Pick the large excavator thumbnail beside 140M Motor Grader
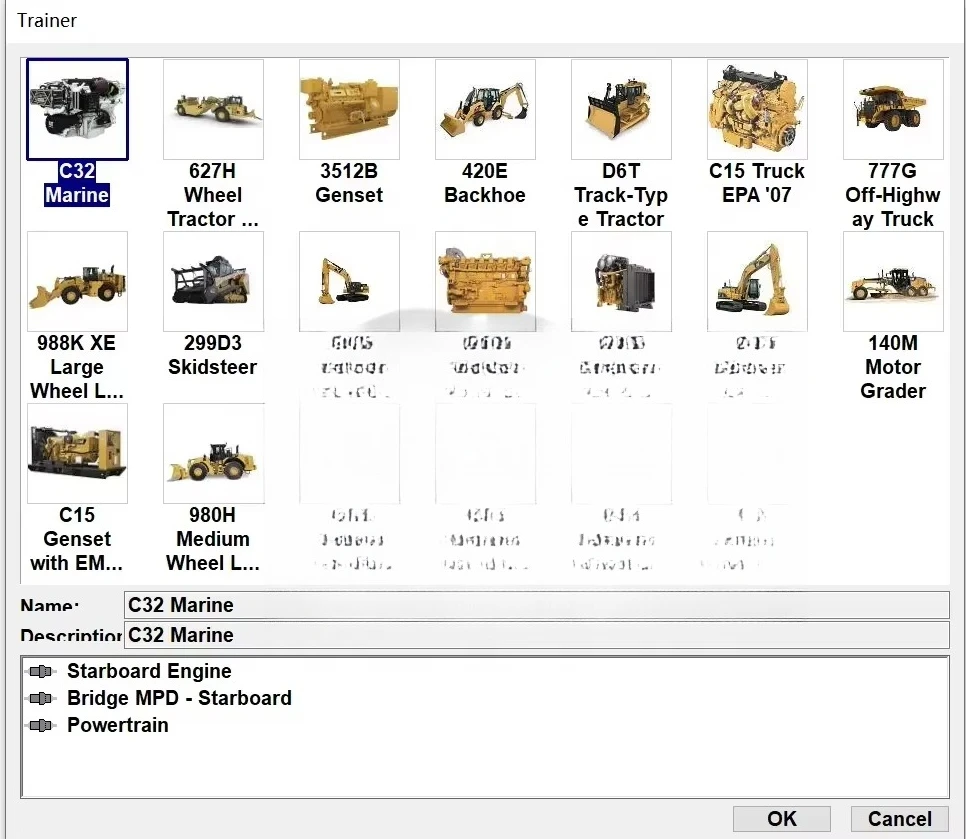Image resolution: width=966 pixels, height=839 pixels. (757, 282)
